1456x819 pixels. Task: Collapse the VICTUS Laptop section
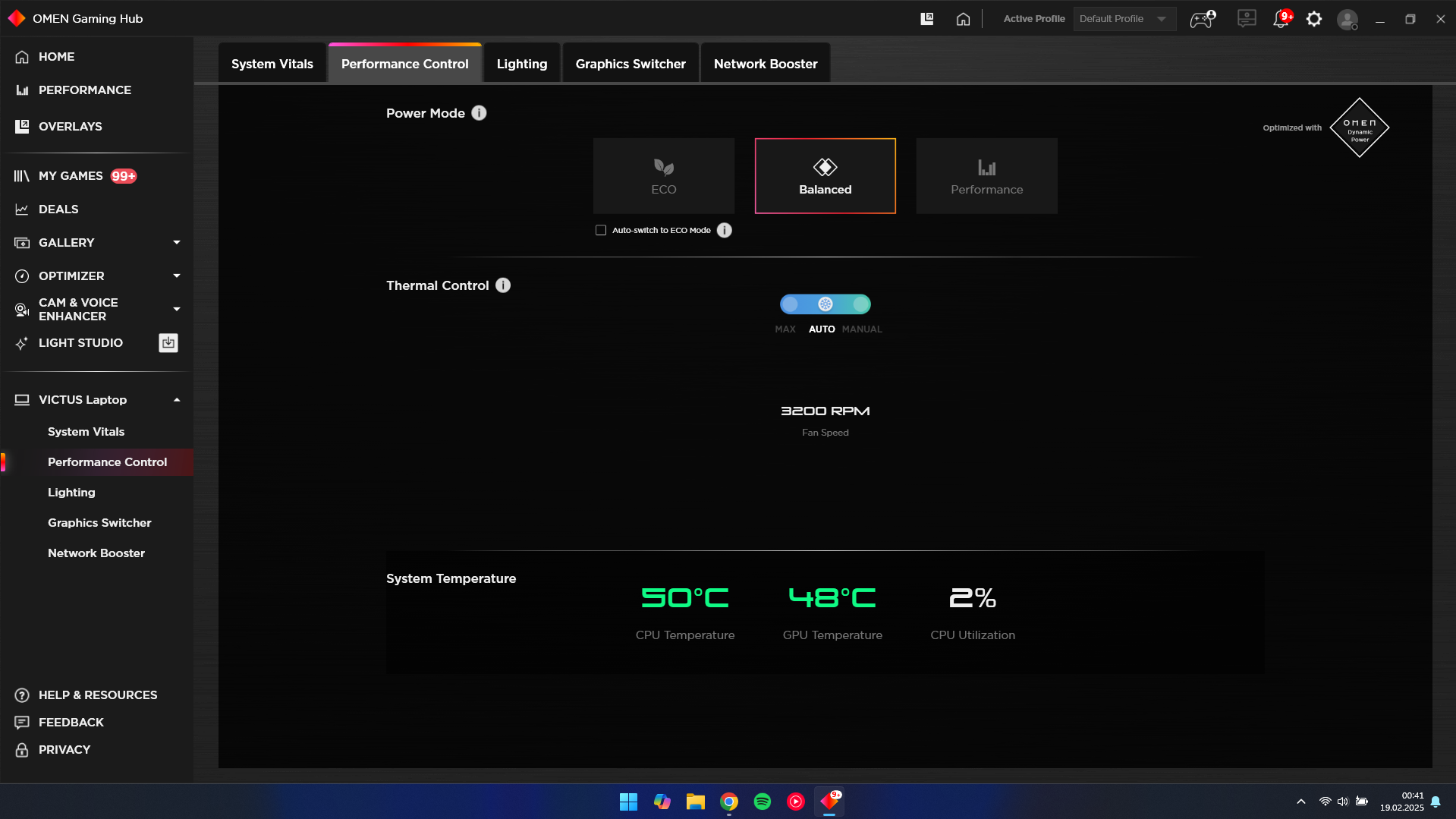(177, 400)
